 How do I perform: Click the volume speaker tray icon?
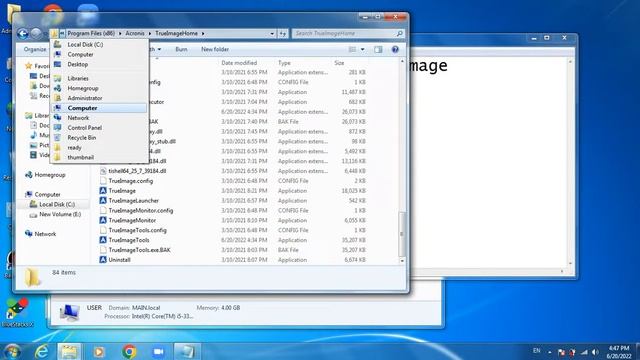click(x=595, y=352)
